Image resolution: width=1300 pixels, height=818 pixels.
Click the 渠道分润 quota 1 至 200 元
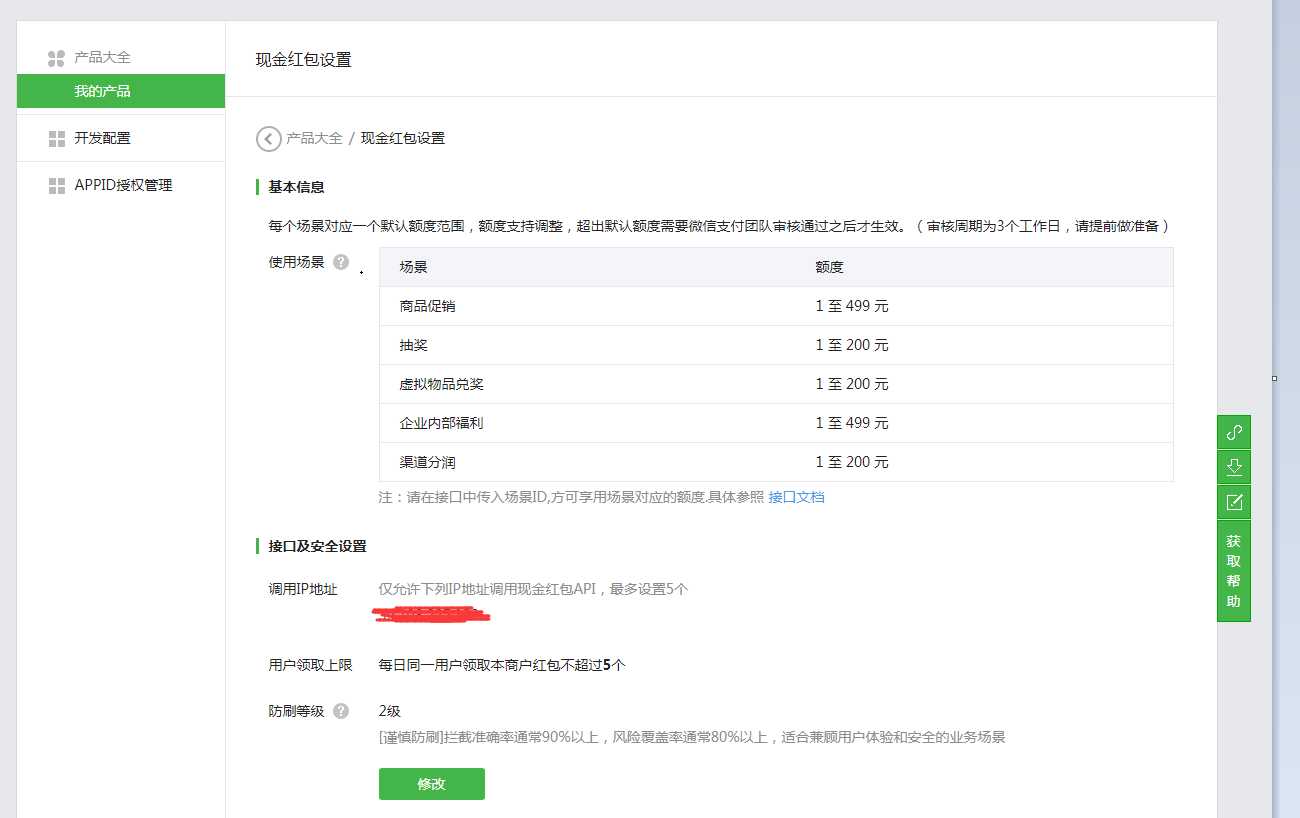(852, 462)
